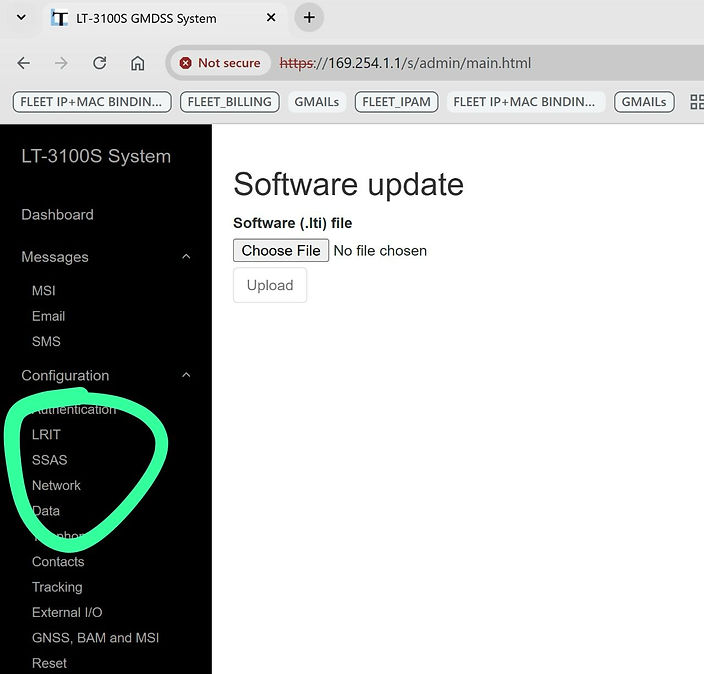Open the bookmarks grid icon
The width and height of the screenshot is (704, 674).
click(697, 101)
